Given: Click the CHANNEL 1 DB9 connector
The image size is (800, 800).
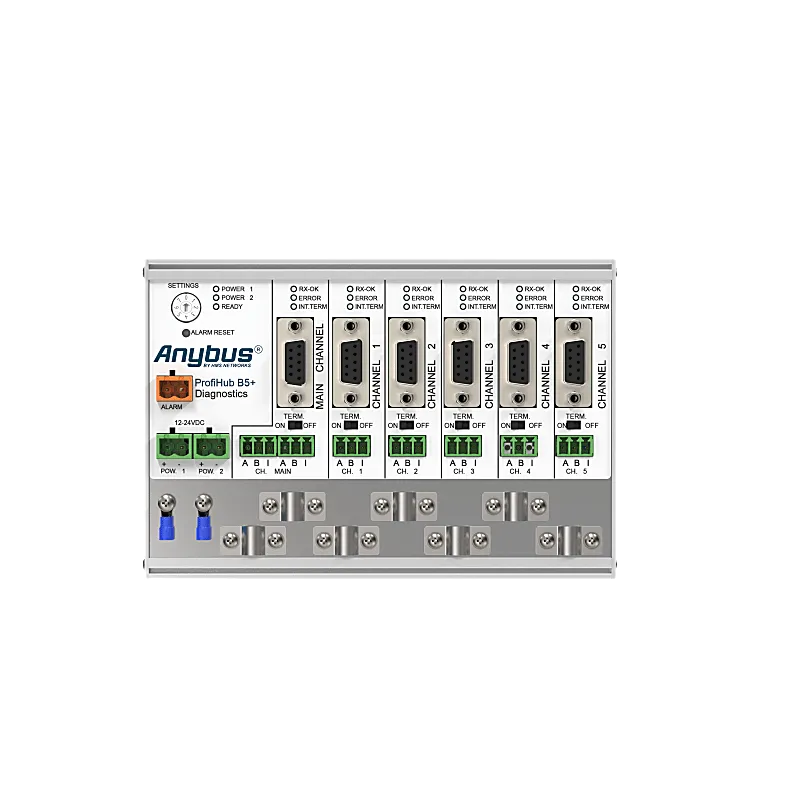Looking at the screenshot, I should pos(351,362).
